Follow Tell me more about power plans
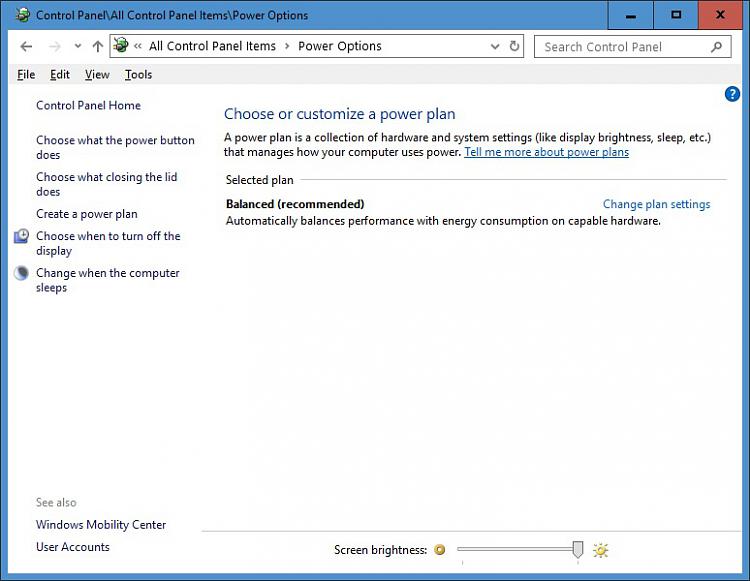 546,152
